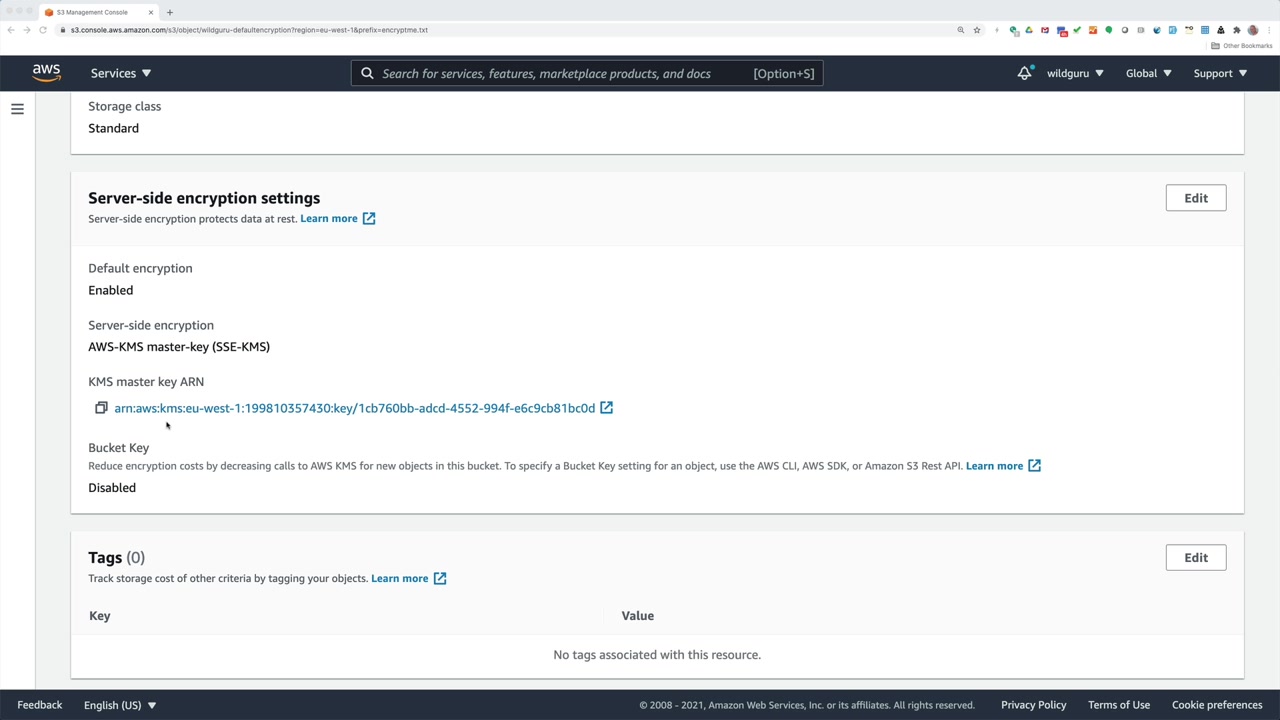Open the Global region dropdown
The height and width of the screenshot is (720, 1280).
1148,73
